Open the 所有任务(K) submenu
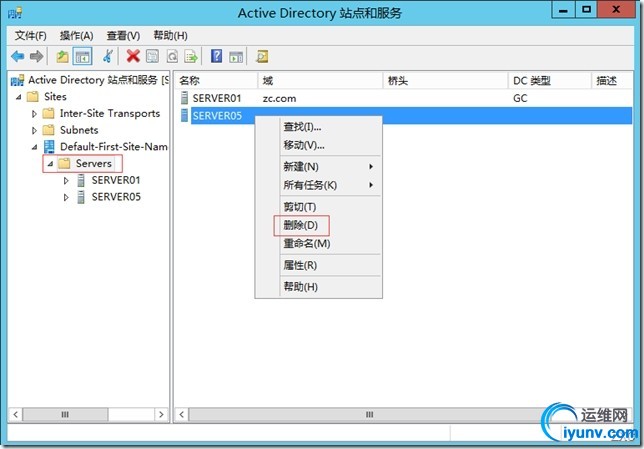 click(x=319, y=185)
